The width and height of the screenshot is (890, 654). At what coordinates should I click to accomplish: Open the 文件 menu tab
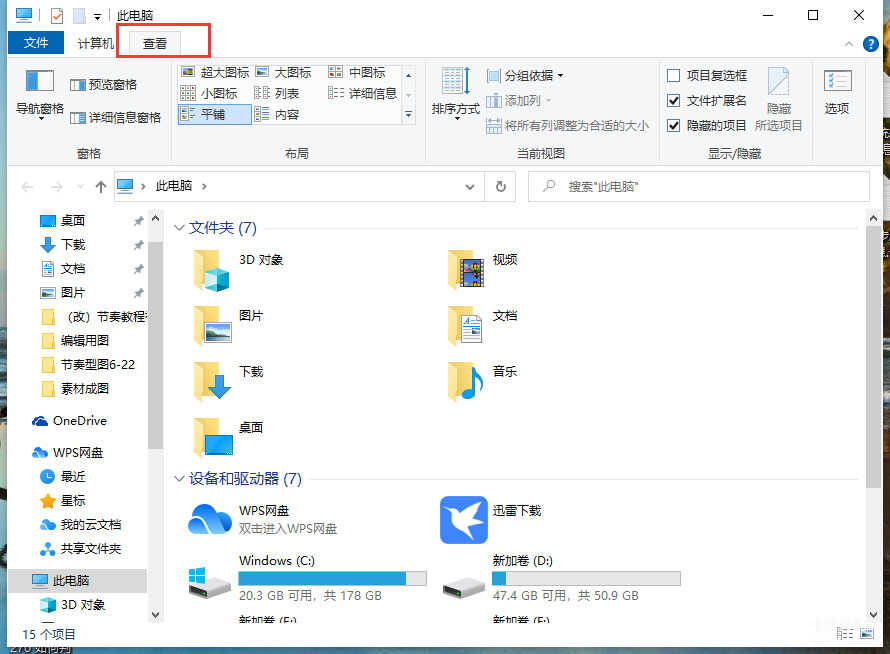click(x=36, y=43)
